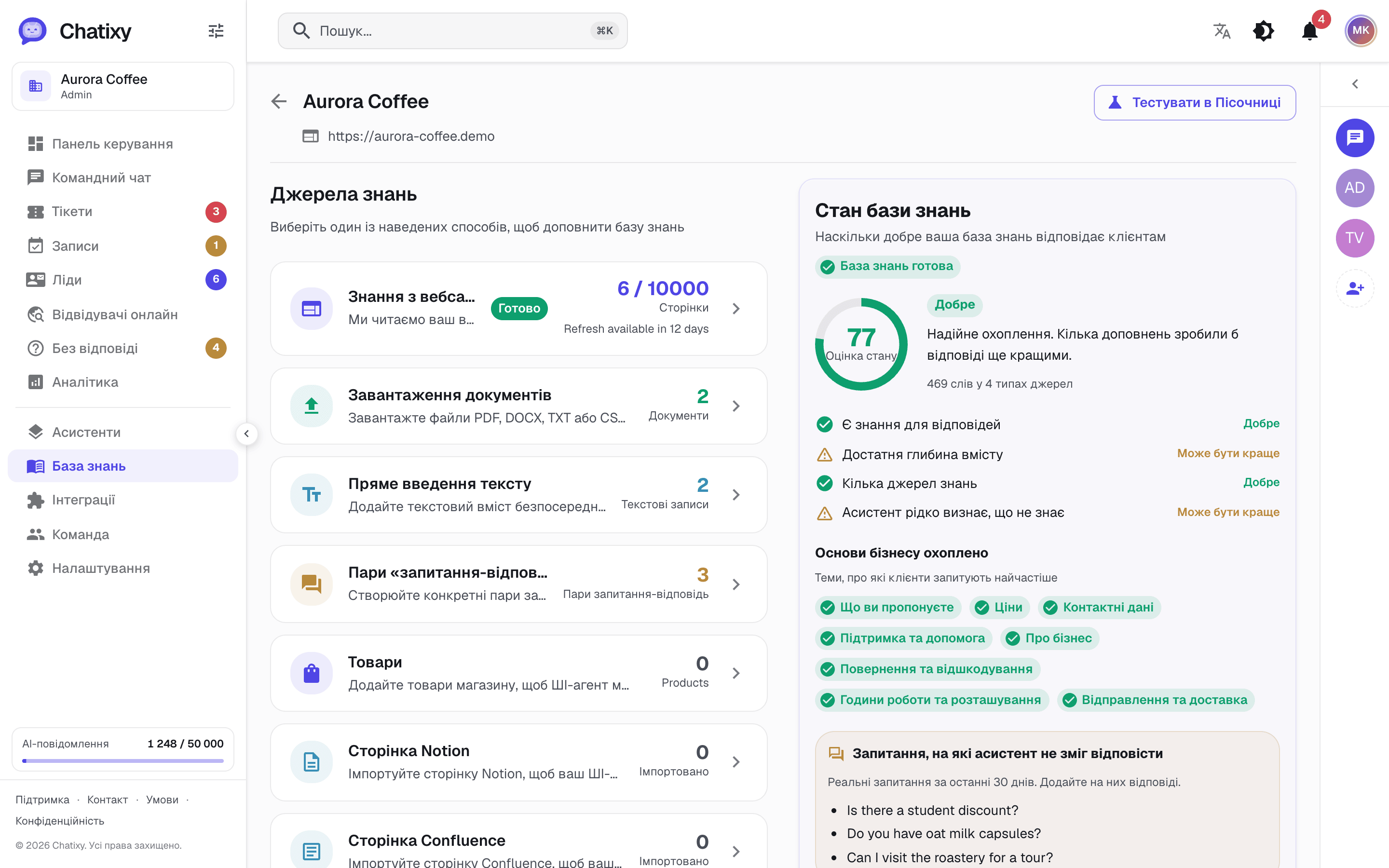Click add team member icon

pos(1355,288)
